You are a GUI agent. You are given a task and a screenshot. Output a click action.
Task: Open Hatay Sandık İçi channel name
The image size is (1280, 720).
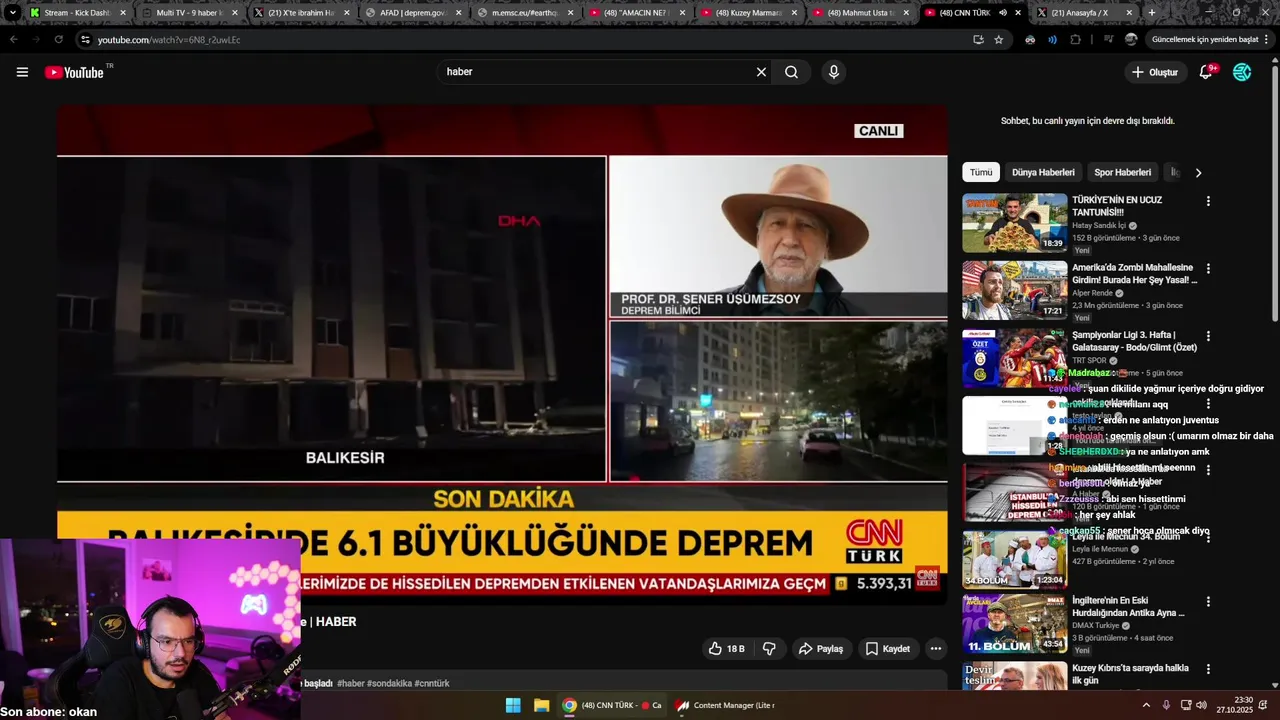tap(1099, 226)
